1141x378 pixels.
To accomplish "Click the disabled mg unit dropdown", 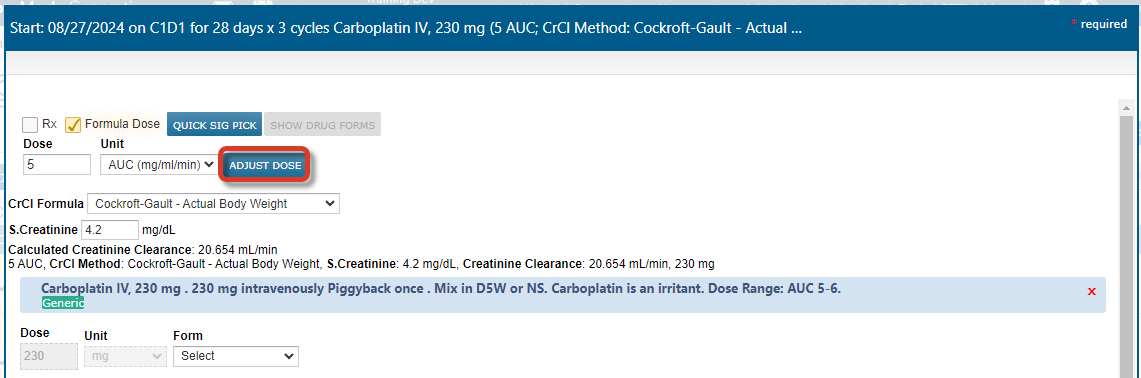I will point(125,355).
